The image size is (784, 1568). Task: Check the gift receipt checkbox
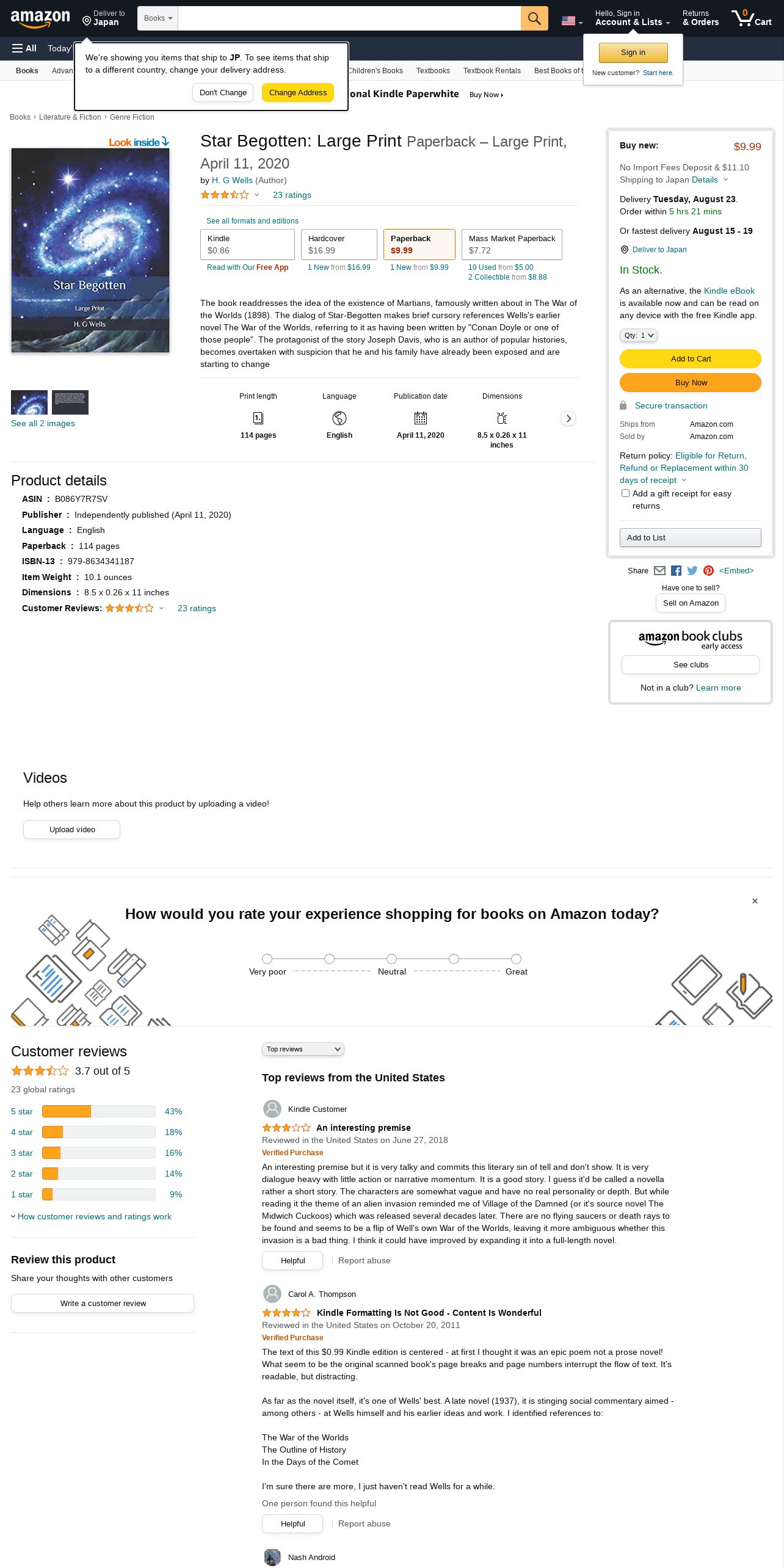(x=625, y=493)
